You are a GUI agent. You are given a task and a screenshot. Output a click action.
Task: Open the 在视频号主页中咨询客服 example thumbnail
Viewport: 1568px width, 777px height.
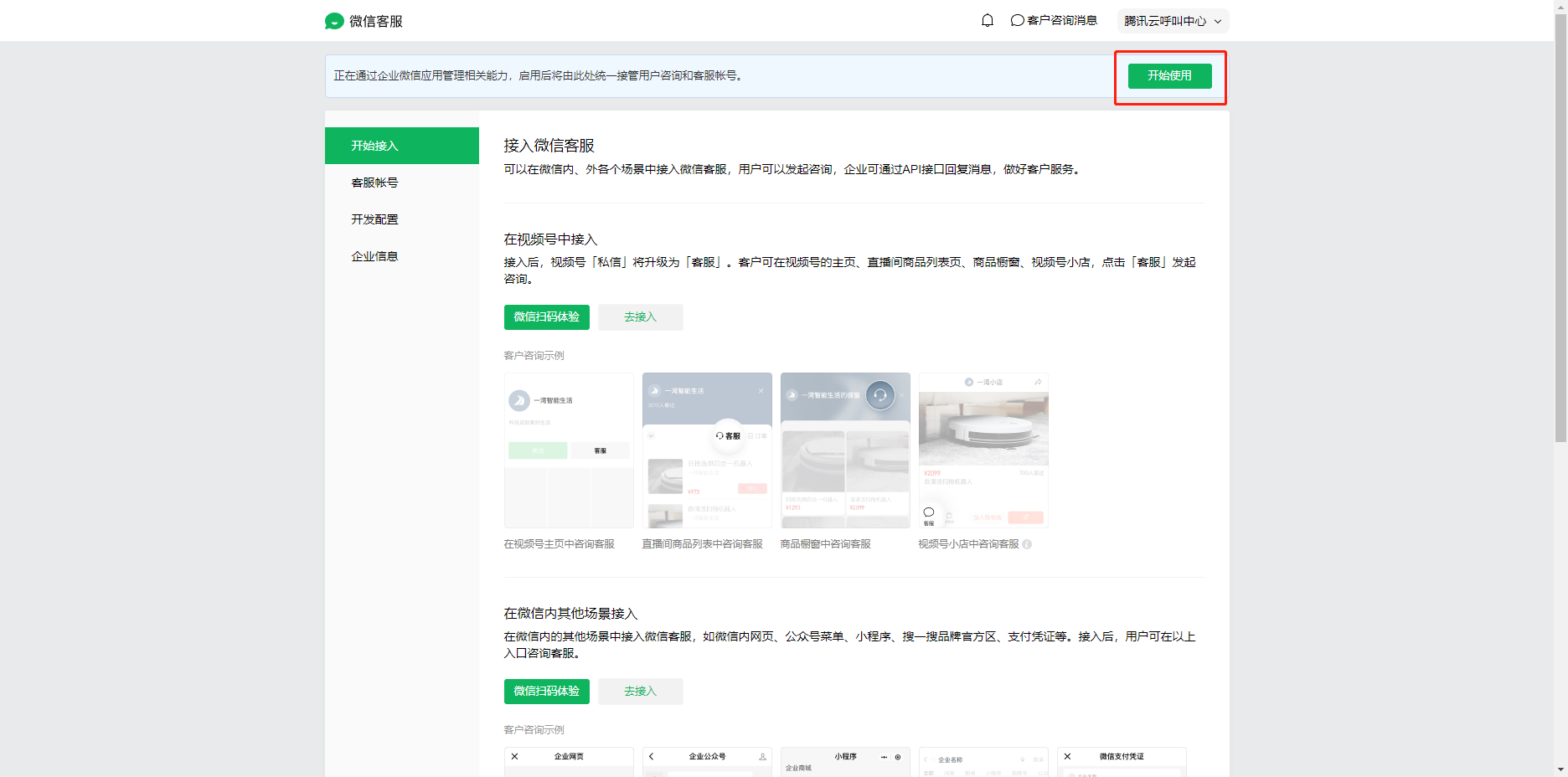569,450
